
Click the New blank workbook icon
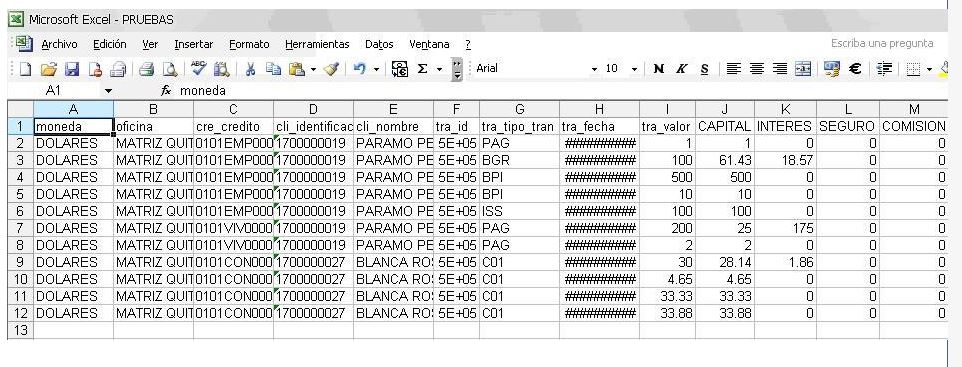[x=26, y=69]
